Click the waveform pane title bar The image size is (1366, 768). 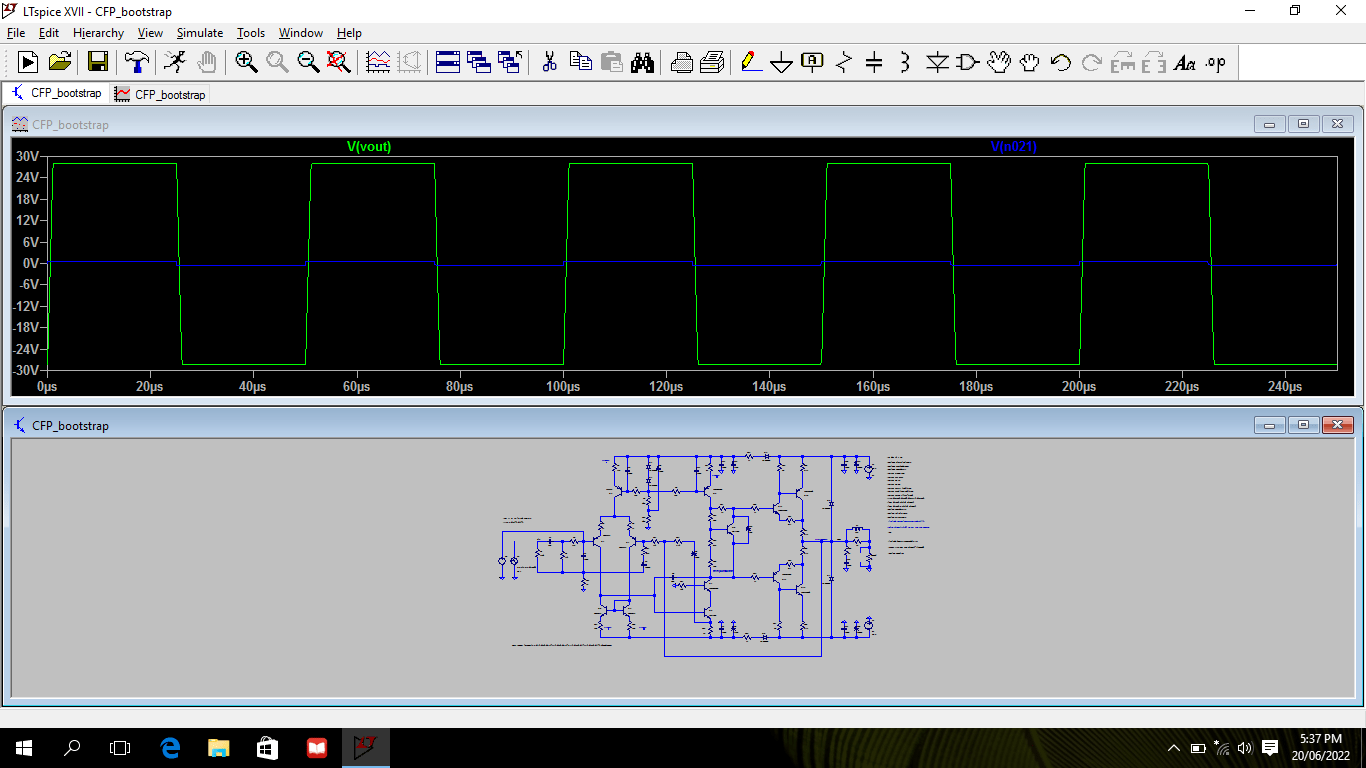pos(683,124)
